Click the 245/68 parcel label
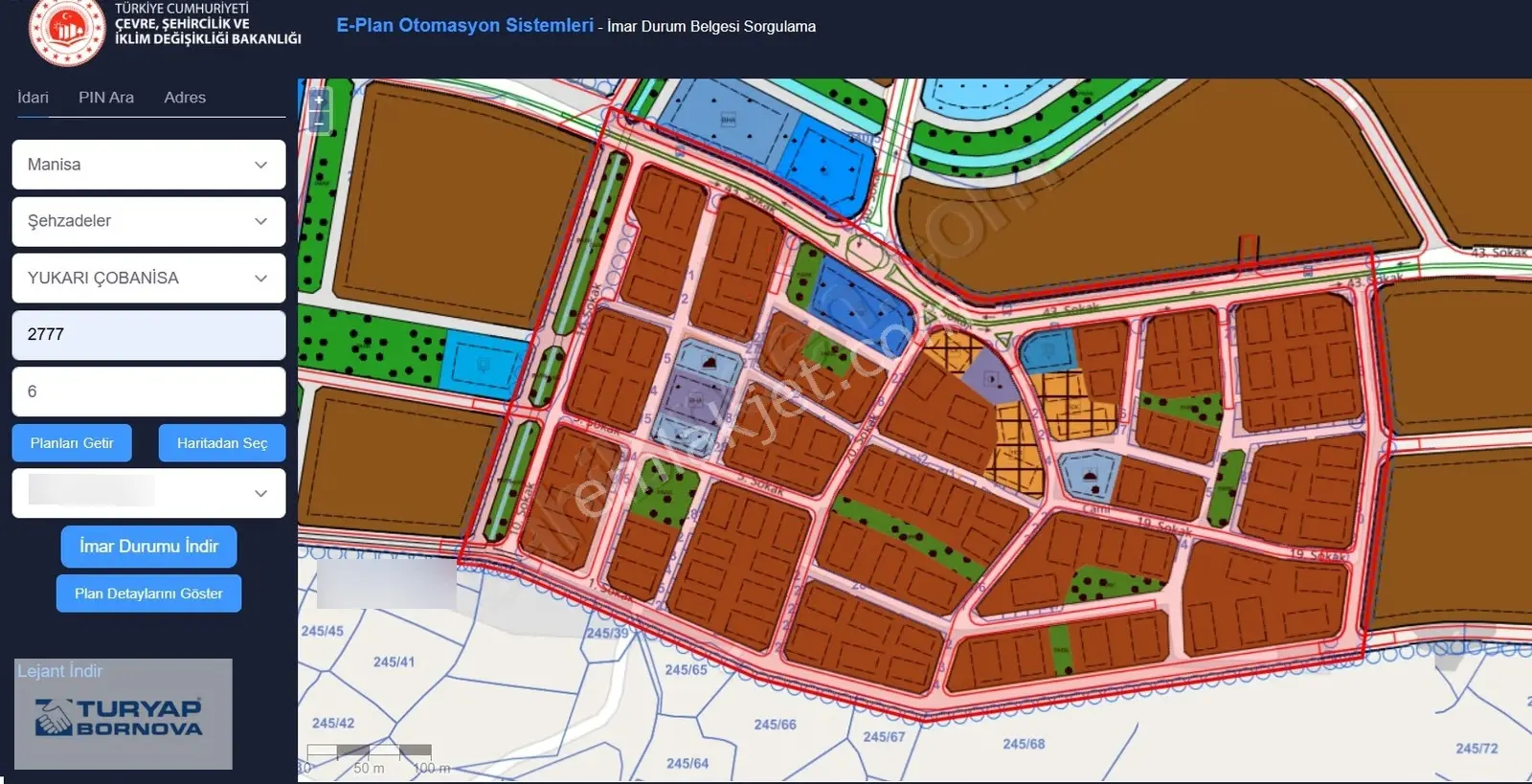The width and height of the screenshot is (1532, 784). point(1024,744)
